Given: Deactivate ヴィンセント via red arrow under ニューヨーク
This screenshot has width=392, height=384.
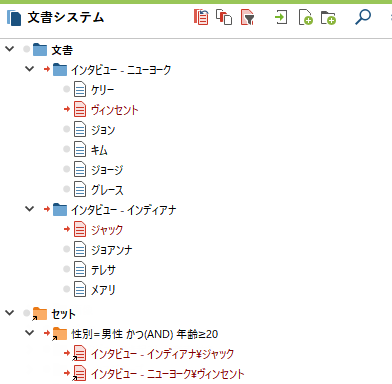Looking at the screenshot, I should pos(67,109).
